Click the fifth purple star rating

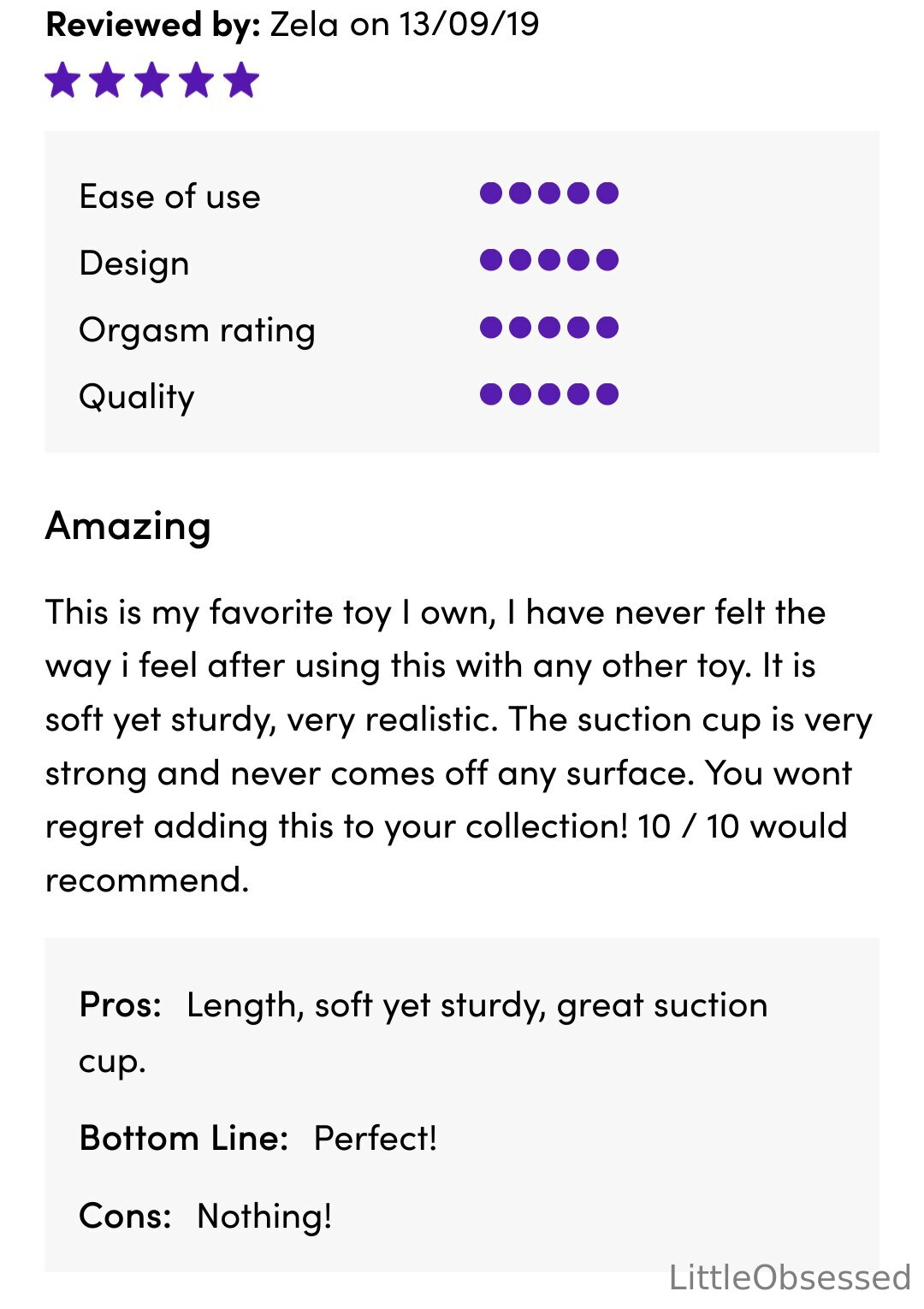click(240, 80)
